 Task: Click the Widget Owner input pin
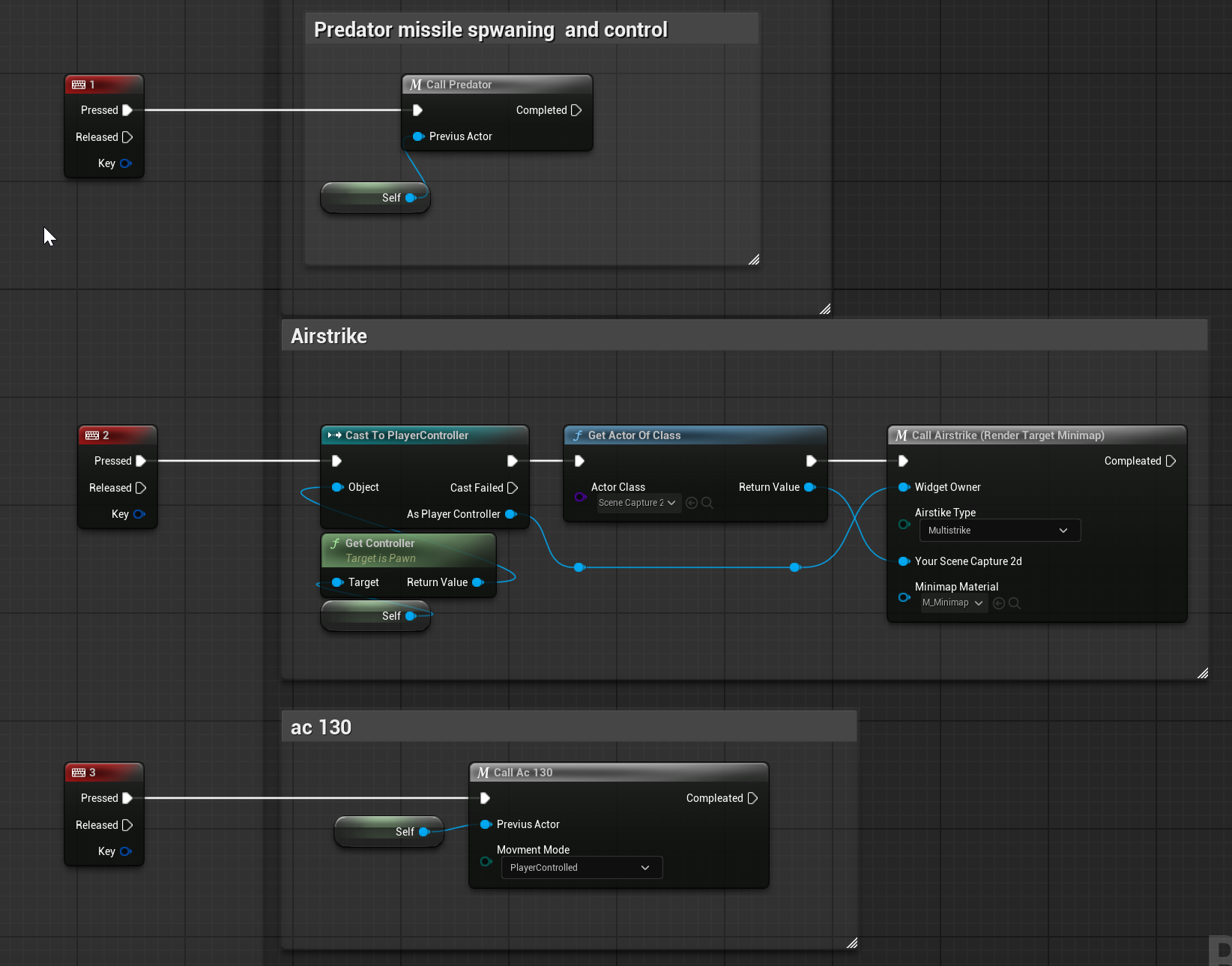[904, 487]
